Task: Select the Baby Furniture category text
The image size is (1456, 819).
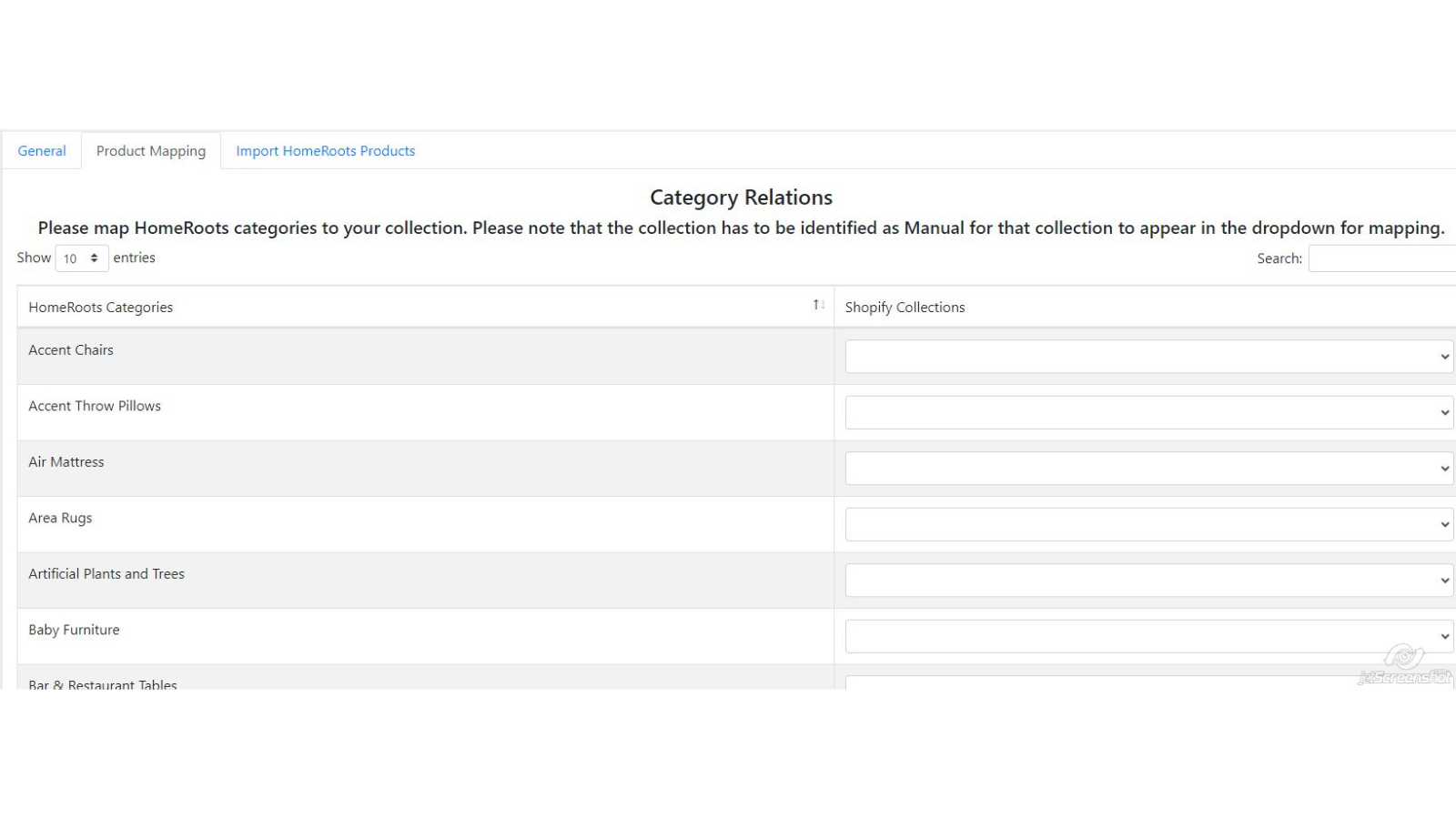Action: (74, 630)
